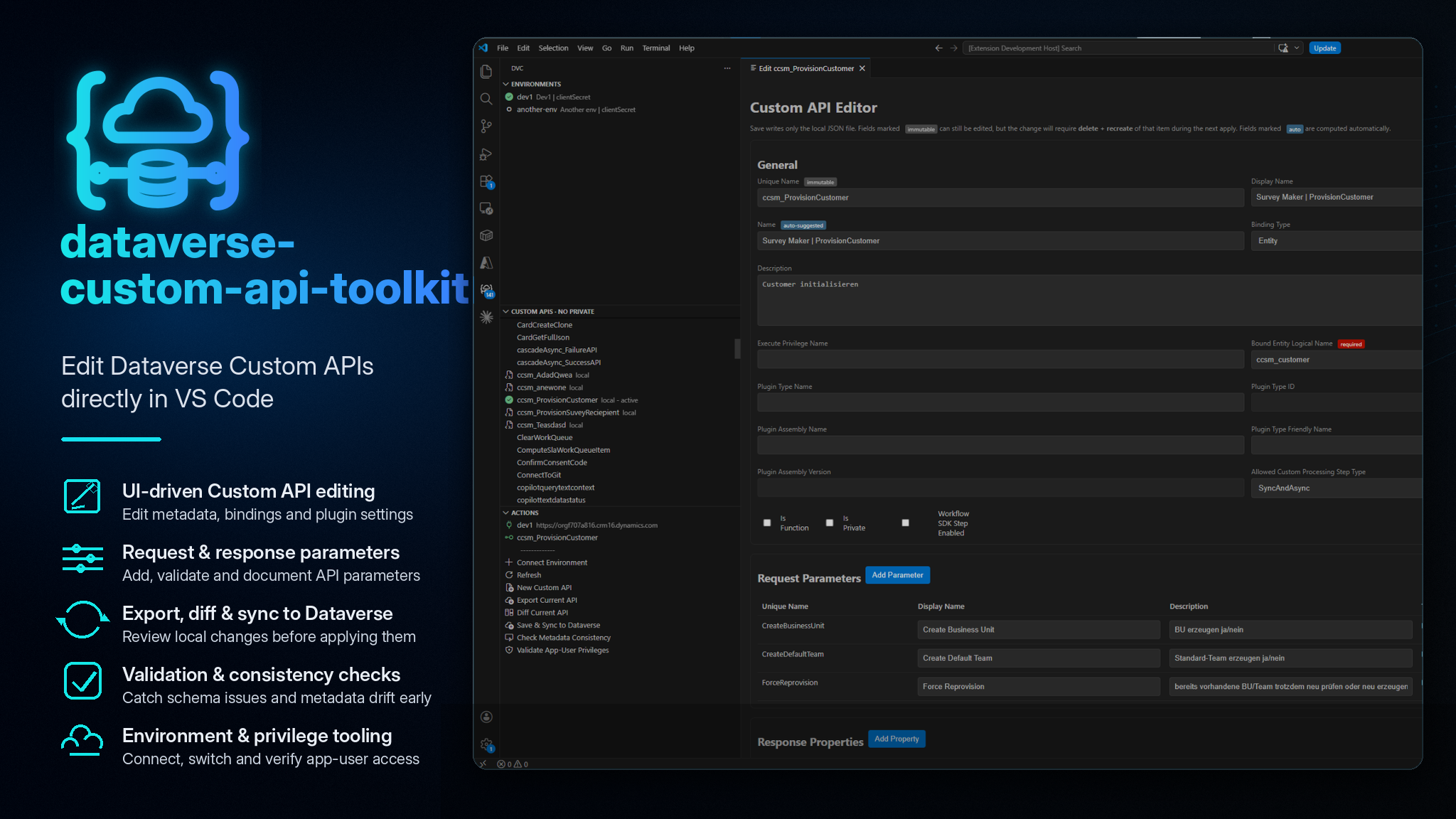1456x819 pixels.
Task: Click the Unique Name field ccsm_ProvisionCustomer
Action: (1000, 198)
